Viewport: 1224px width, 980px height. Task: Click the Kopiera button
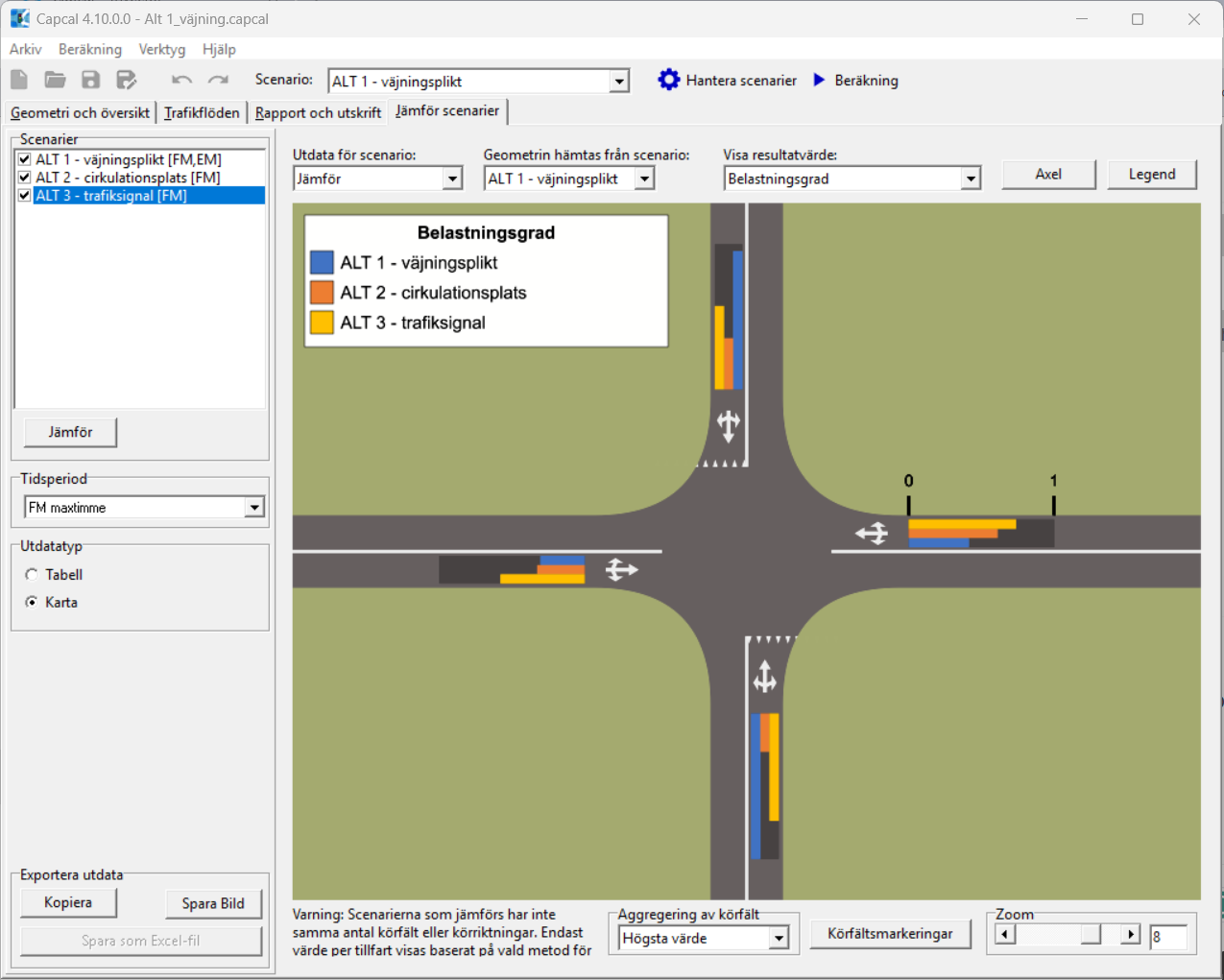[x=68, y=902]
